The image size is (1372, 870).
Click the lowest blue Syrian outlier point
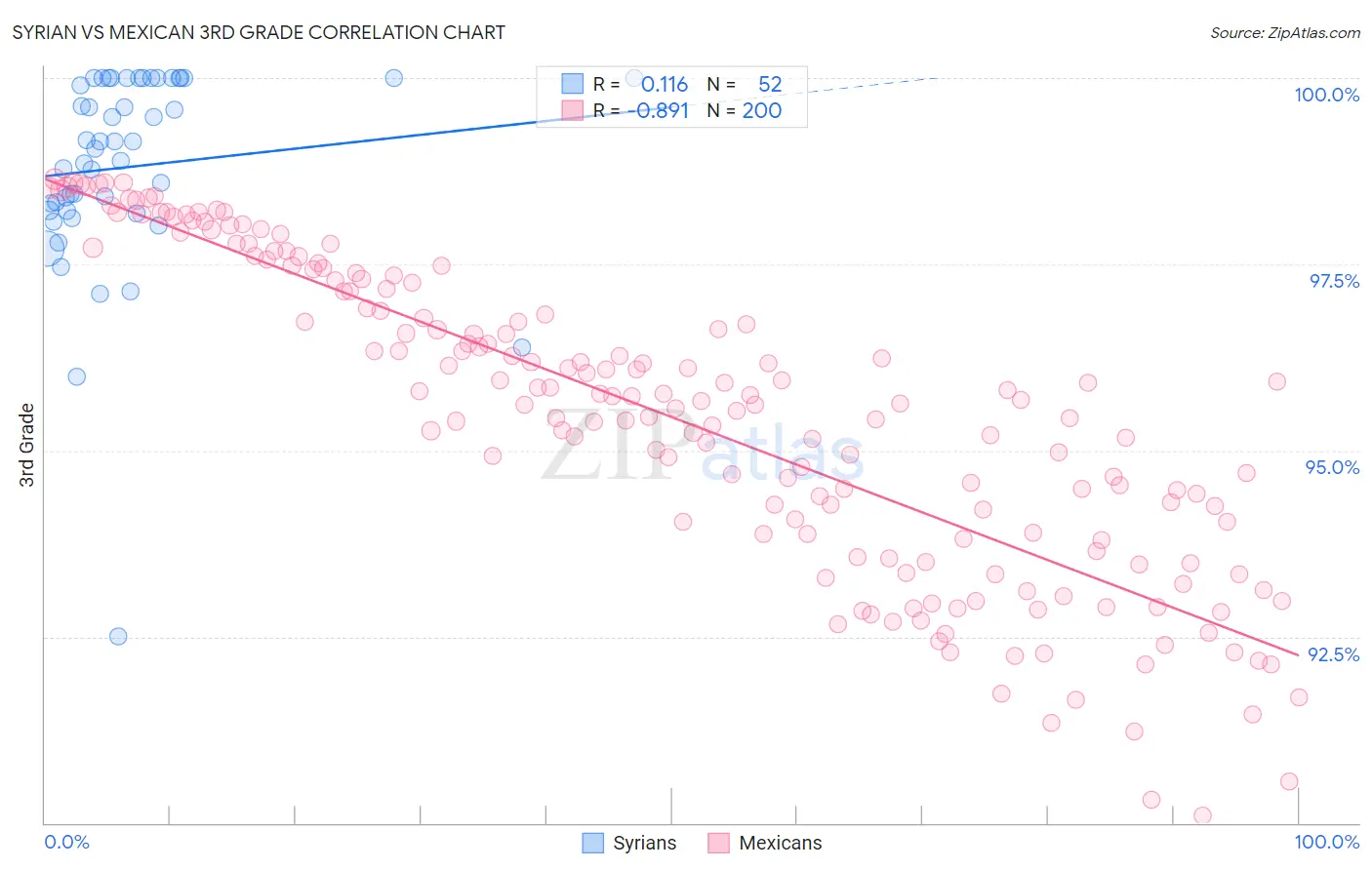(118, 636)
